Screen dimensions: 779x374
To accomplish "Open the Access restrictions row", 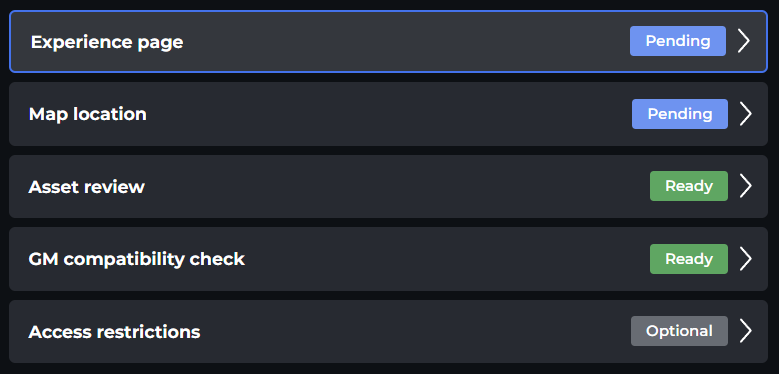I will (389, 331).
